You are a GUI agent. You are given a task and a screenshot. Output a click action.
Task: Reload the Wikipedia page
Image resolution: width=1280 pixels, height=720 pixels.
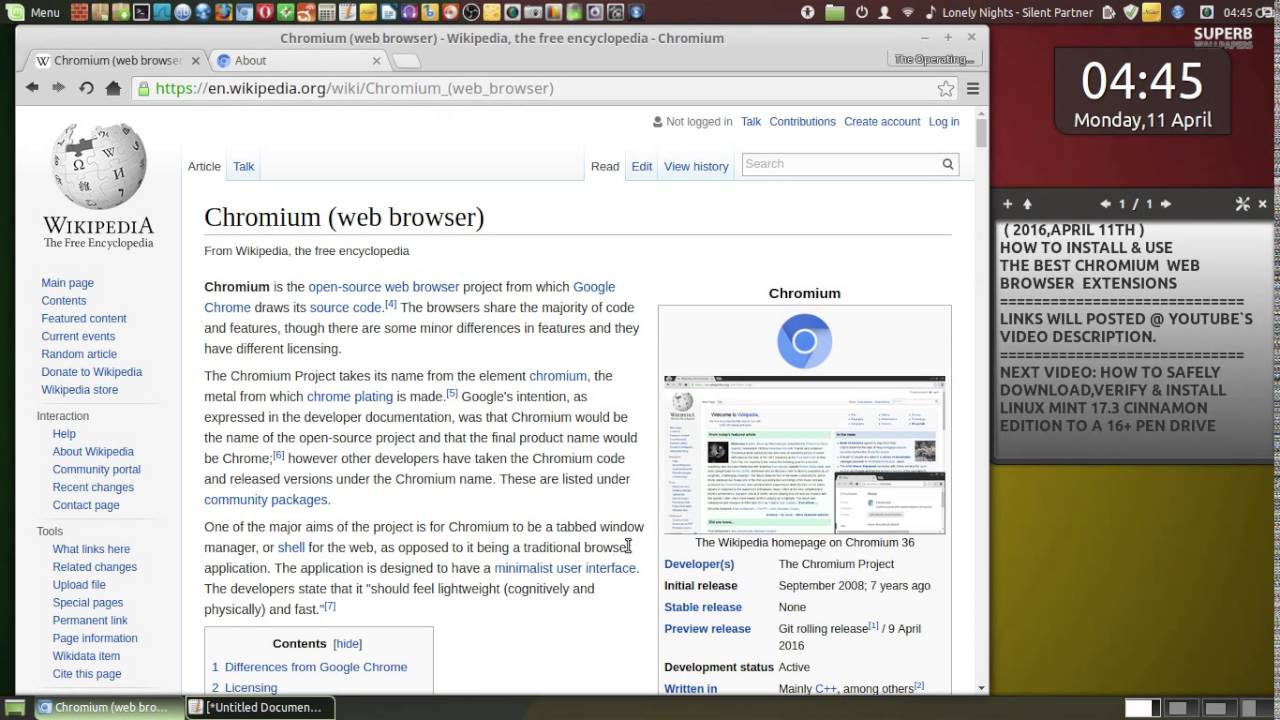(x=86, y=88)
